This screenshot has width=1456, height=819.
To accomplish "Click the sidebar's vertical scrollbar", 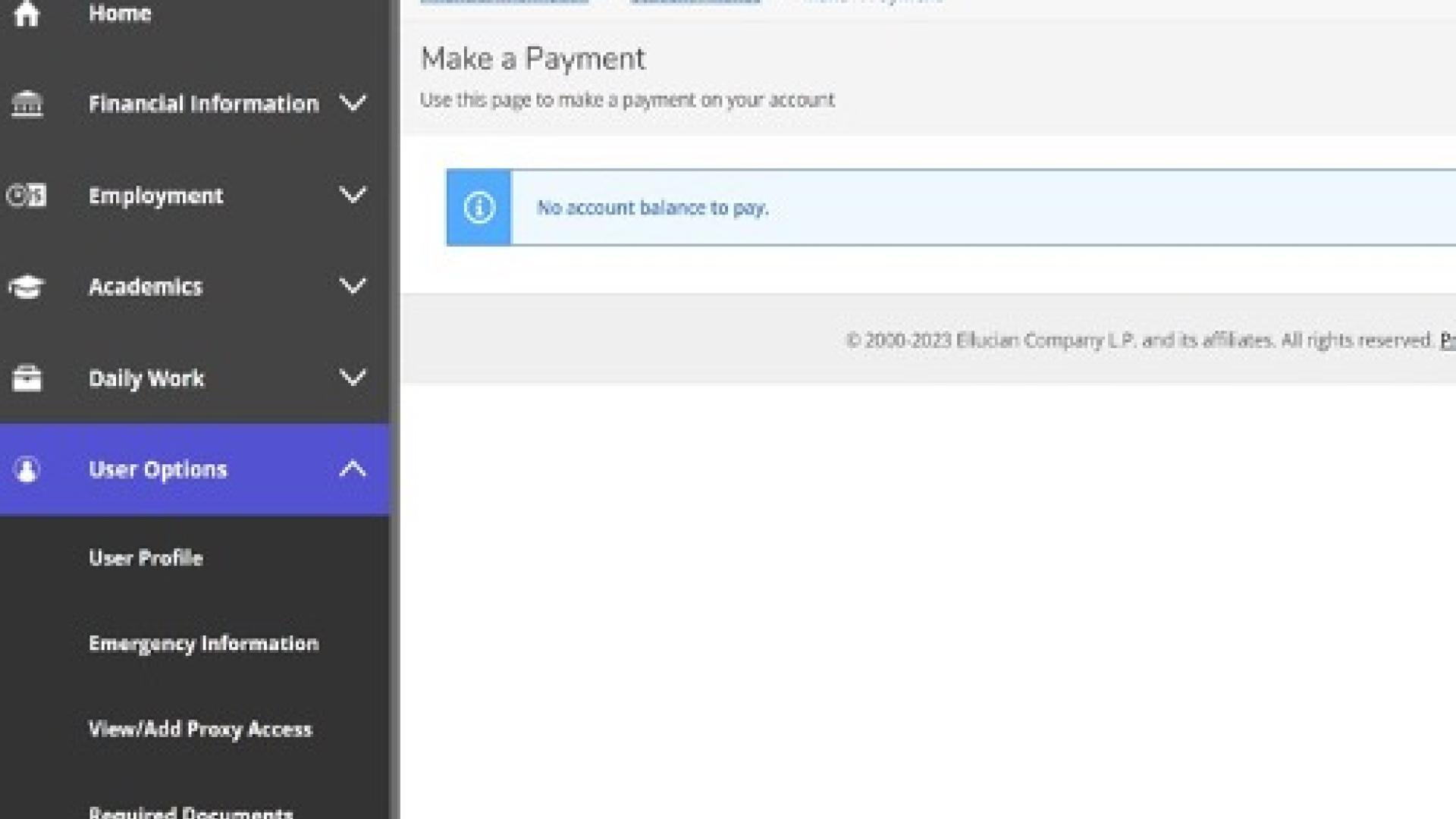I will (395, 409).
